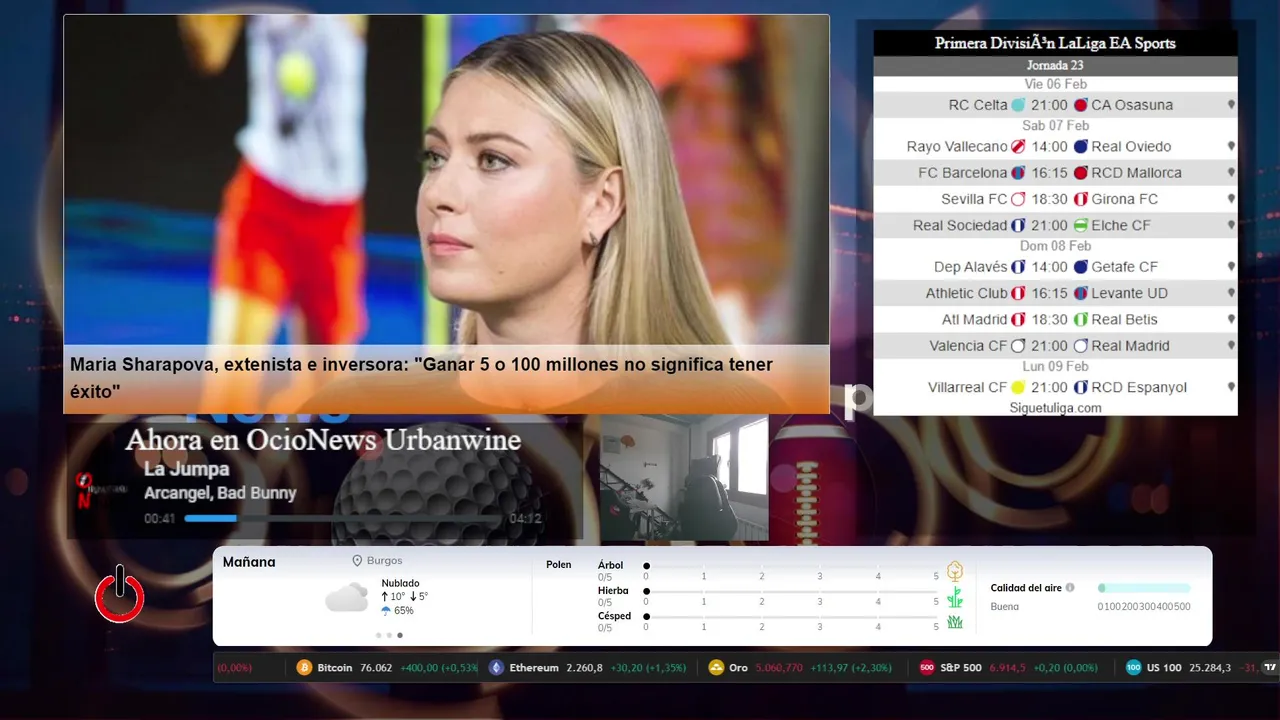Click the Girona FC crest
This screenshot has width=1280, height=720.
pyautogui.click(x=1080, y=199)
